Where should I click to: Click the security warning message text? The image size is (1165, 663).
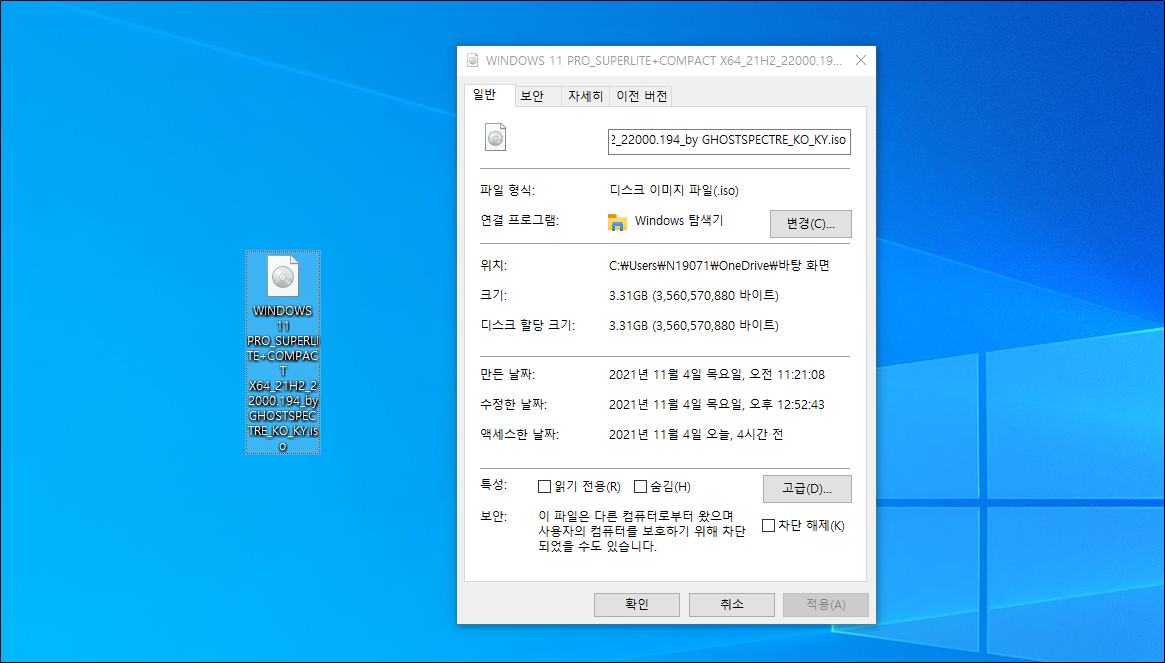coord(642,531)
